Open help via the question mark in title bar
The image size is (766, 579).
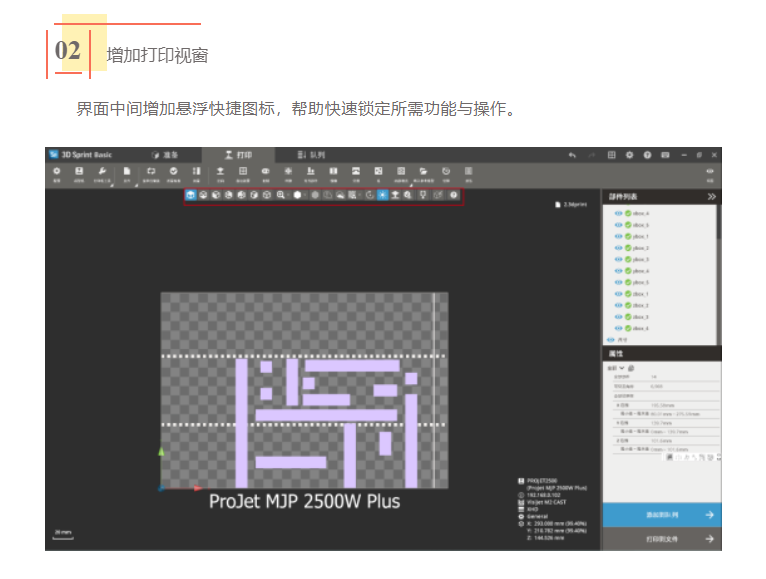[x=647, y=155]
